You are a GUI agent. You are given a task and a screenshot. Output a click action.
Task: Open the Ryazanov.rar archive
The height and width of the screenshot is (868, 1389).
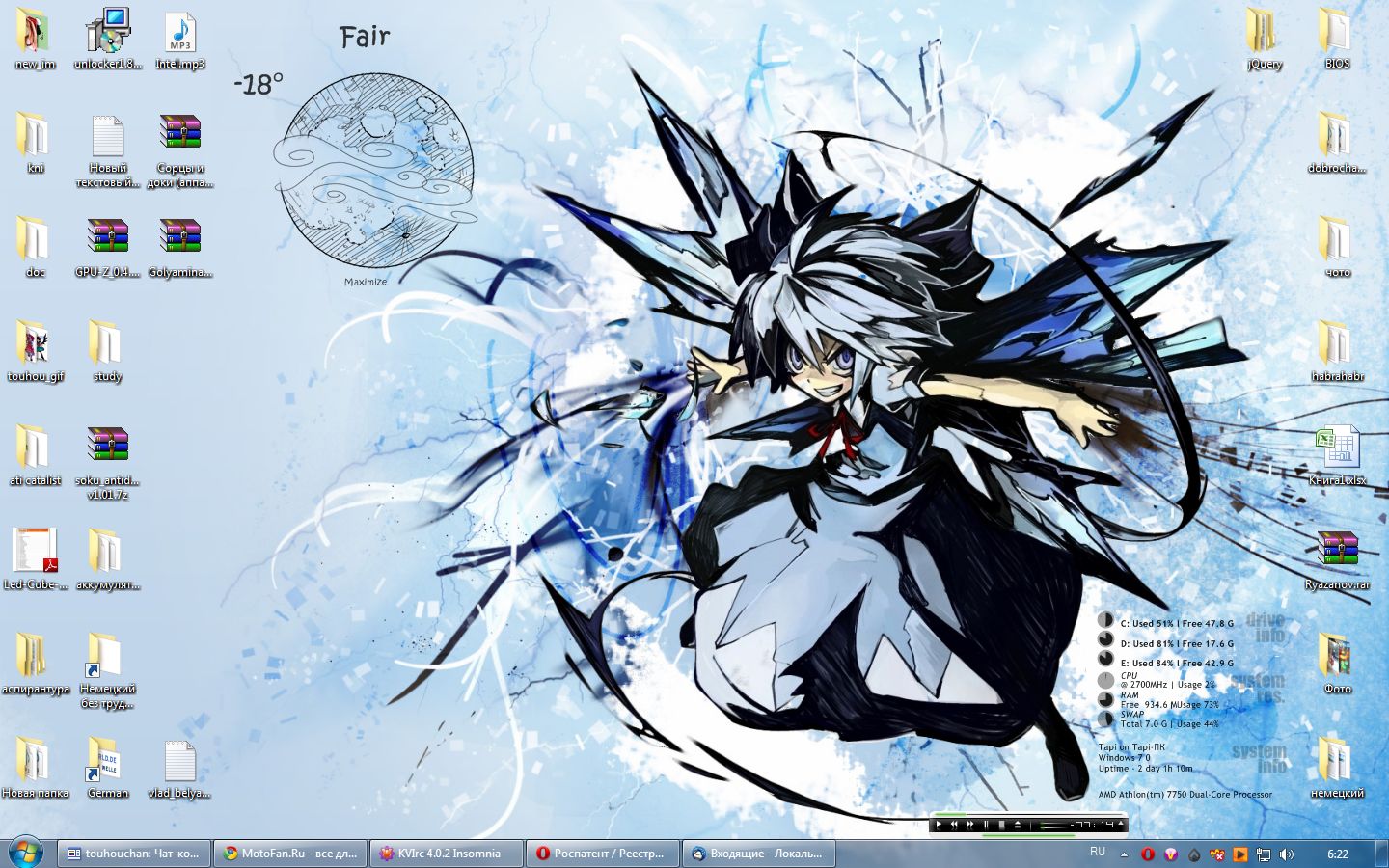(x=1337, y=559)
